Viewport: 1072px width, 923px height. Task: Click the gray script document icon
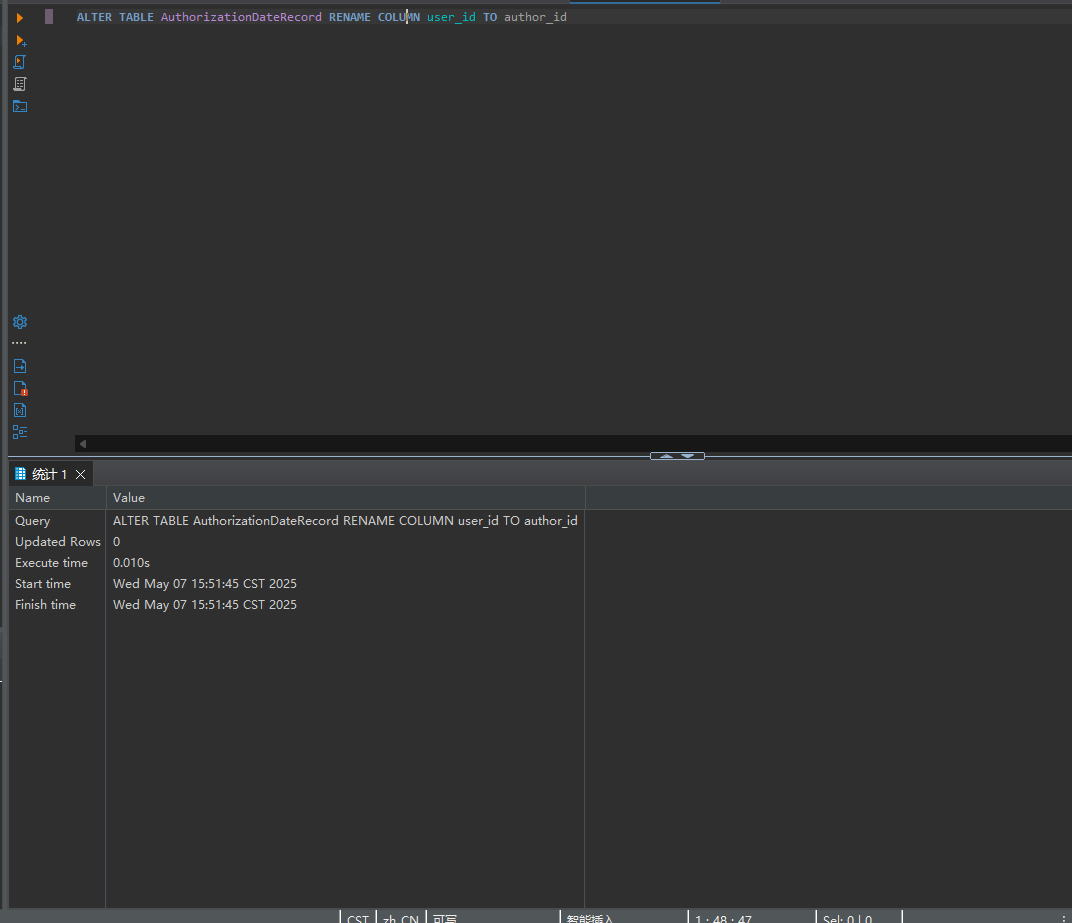click(20, 84)
